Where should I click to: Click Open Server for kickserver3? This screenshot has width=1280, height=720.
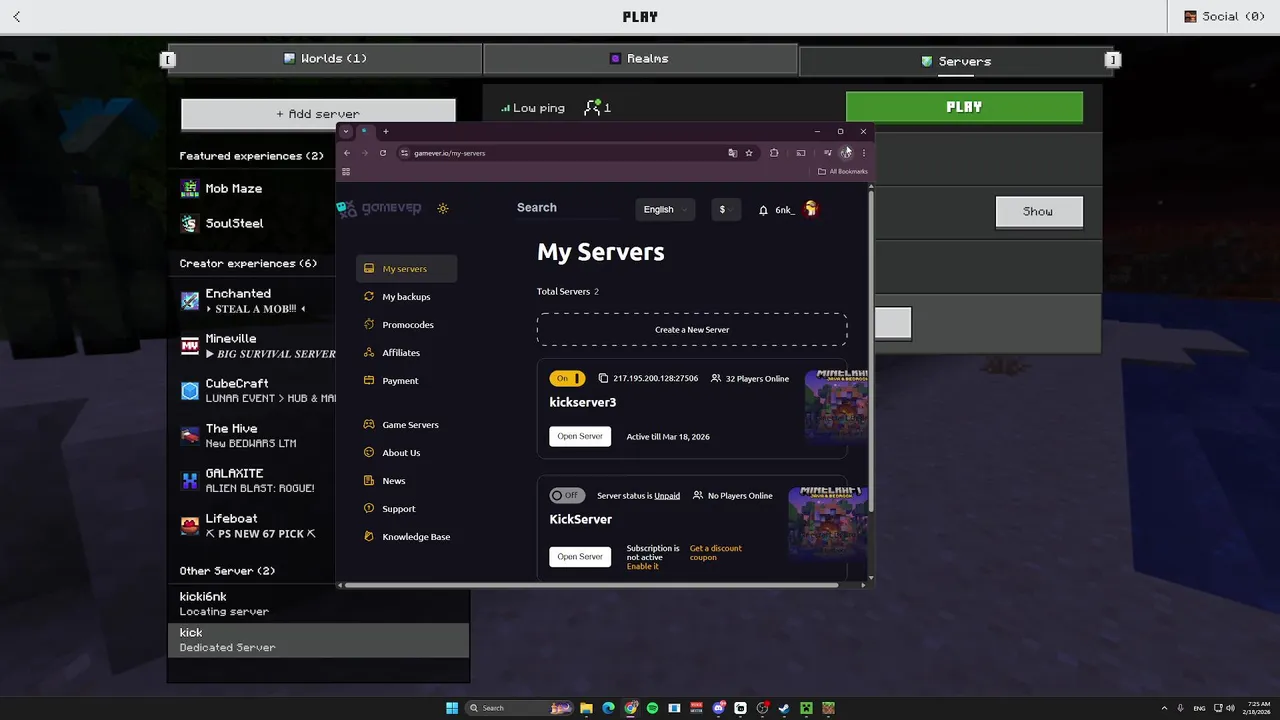[580, 436]
